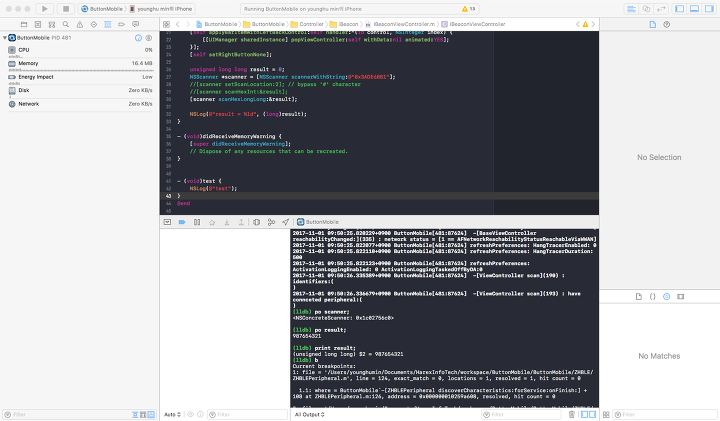The height and width of the screenshot is (421, 720).
Task: Go back in editor history
Action: (178, 24)
